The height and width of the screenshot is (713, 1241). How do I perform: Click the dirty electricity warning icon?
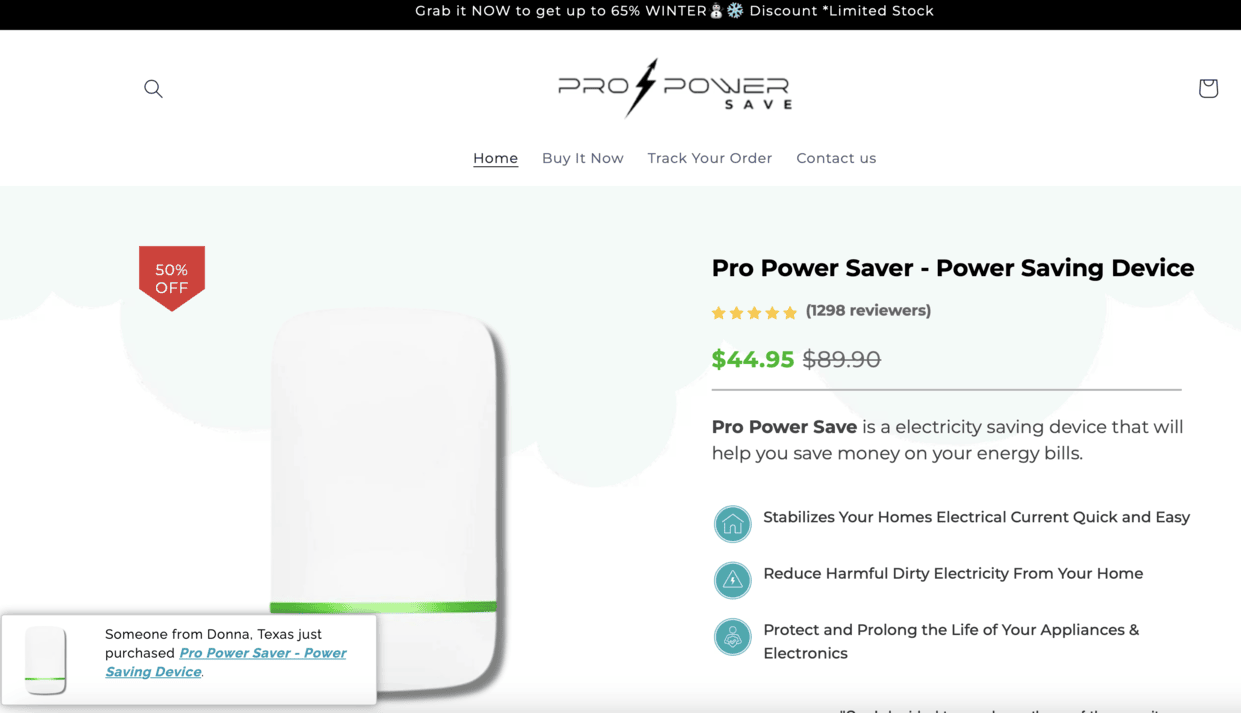[x=732, y=580]
